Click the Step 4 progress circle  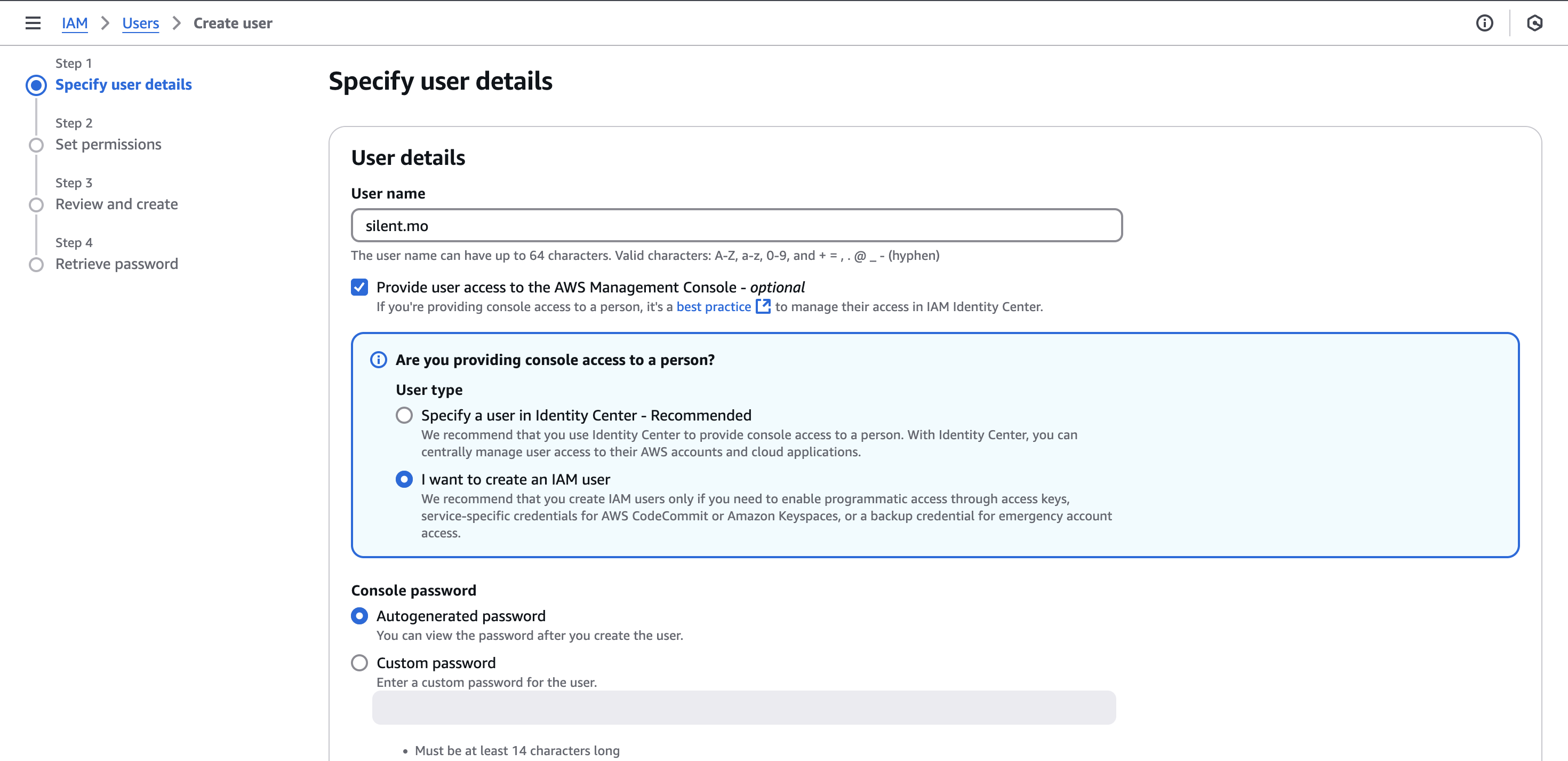(36, 265)
